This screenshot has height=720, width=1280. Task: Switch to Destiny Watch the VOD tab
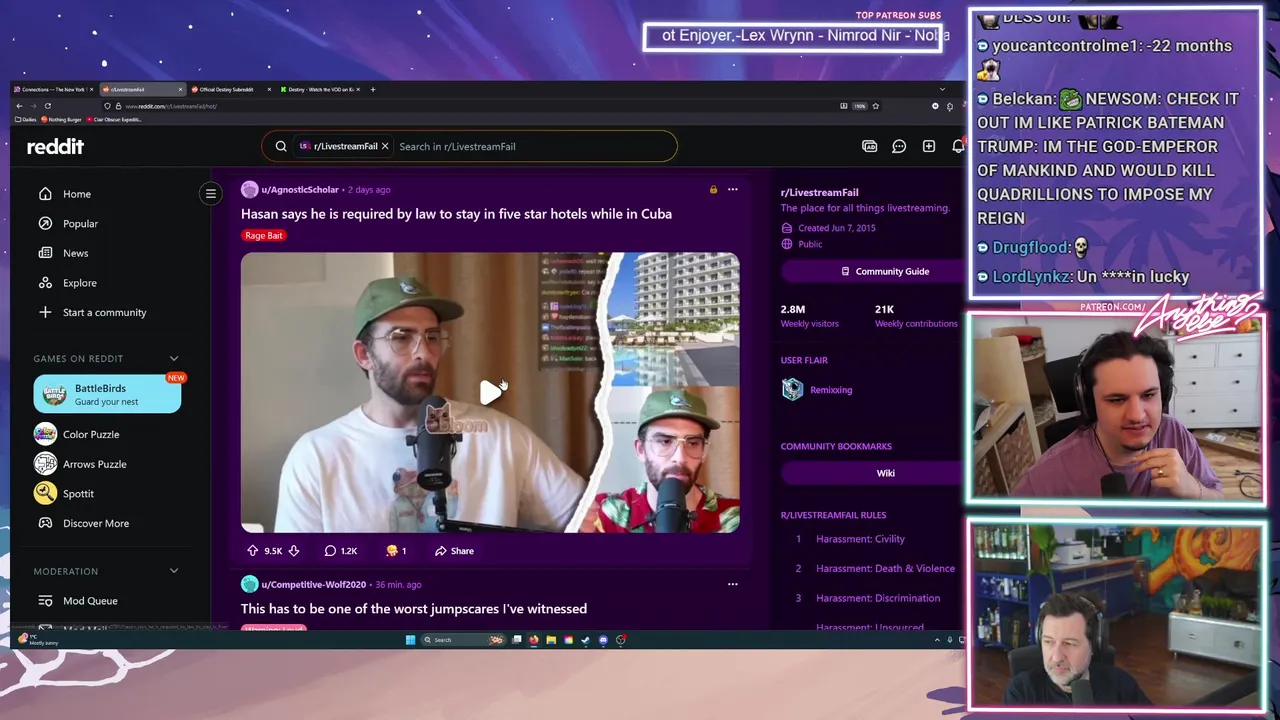320,89
